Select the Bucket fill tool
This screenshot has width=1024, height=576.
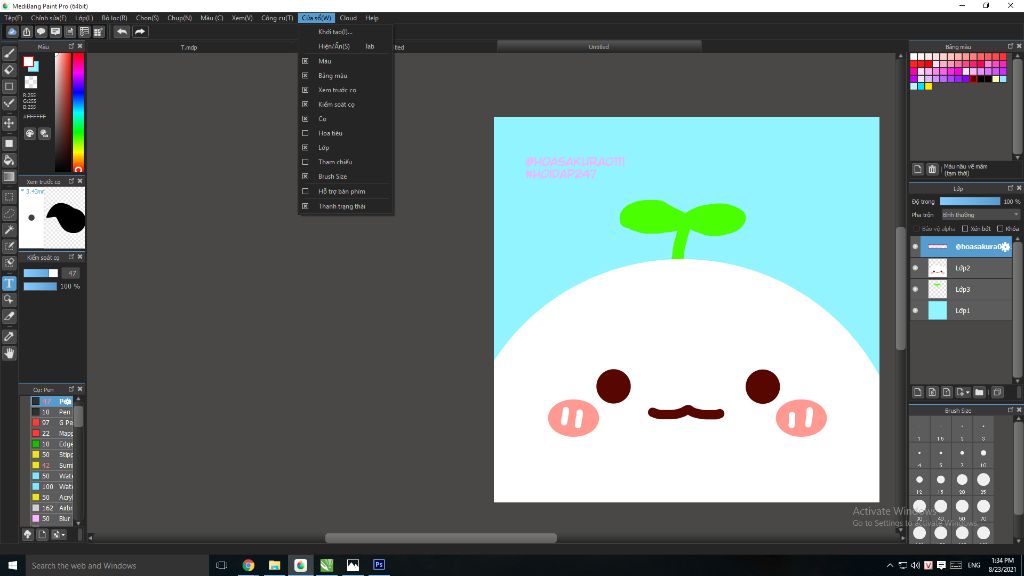(9, 160)
